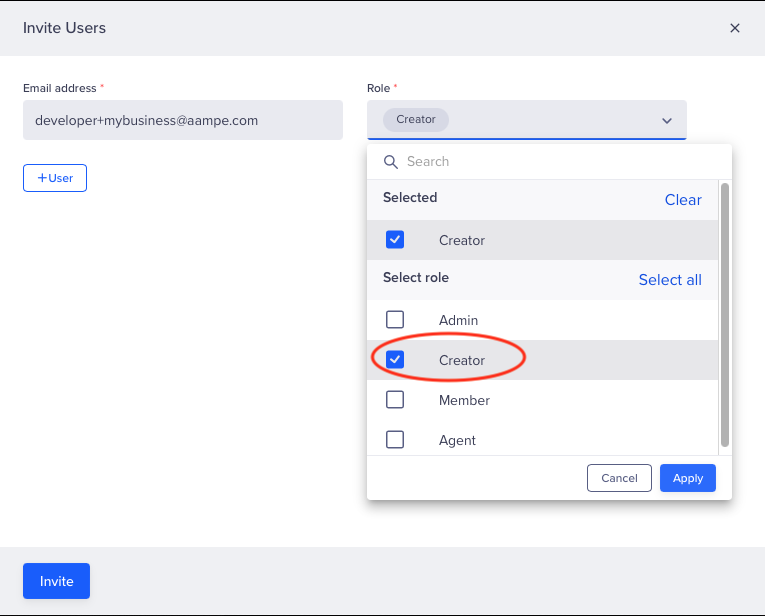
Task: Check the Agent role checkbox
Action: pos(395,439)
